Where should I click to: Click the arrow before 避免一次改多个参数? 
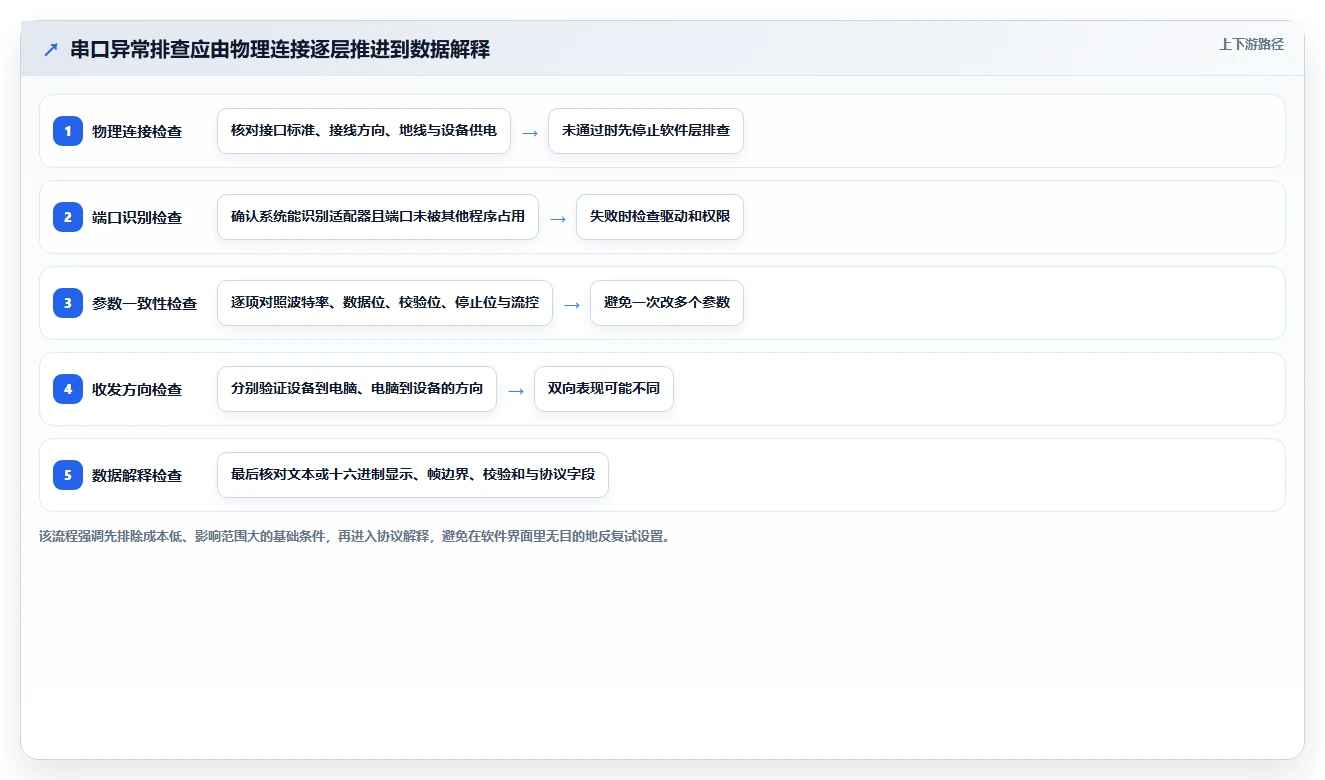pyautogui.click(x=572, y=304)
